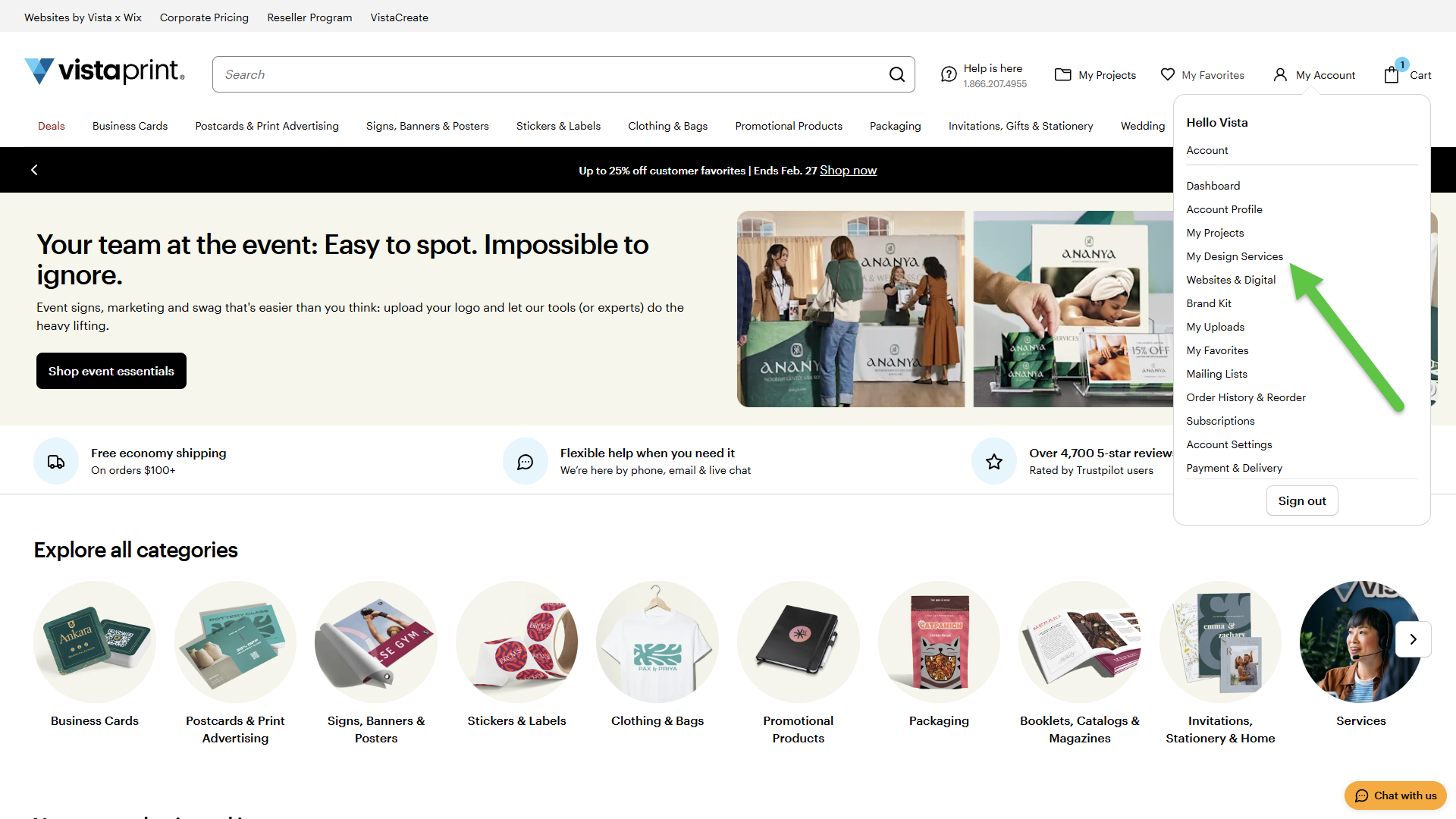The width and height of the screenshot is (1456, 819).
Task: Open Clothing & Bags t-shirt thumbnail
Action: click(x=657, y=642)
